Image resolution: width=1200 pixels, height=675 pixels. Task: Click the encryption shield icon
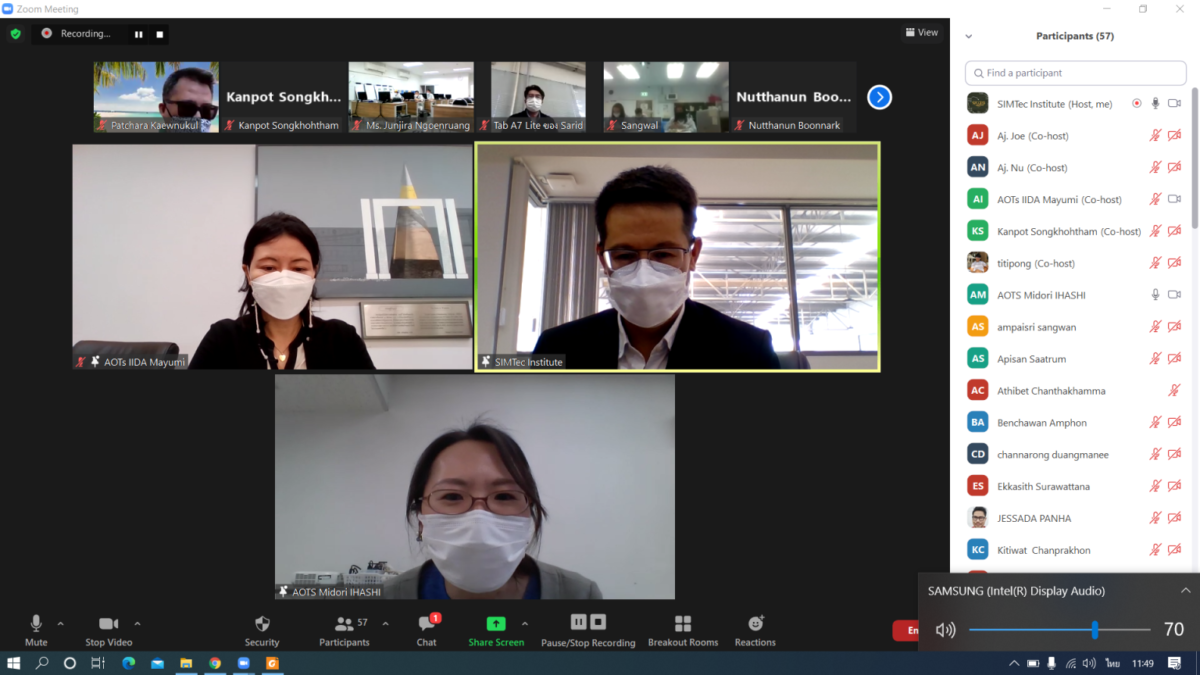[x=15, y=34]
